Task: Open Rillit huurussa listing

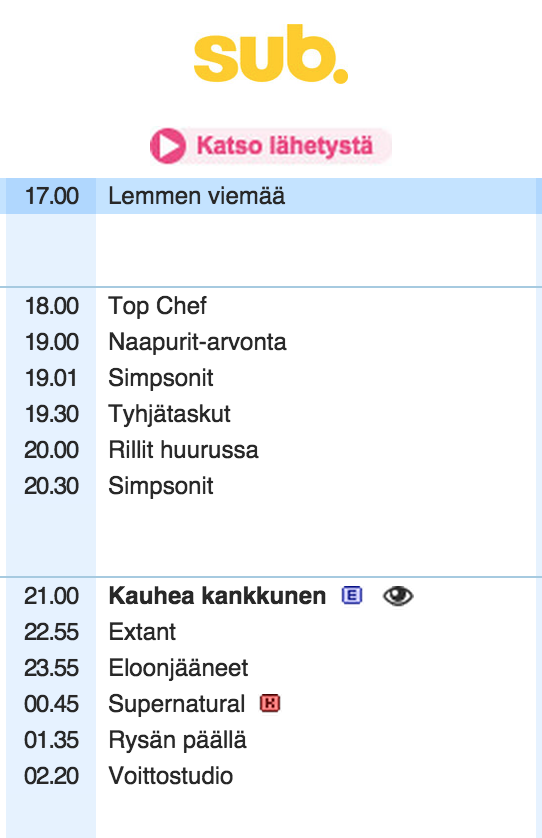Action: click(183, 450)
